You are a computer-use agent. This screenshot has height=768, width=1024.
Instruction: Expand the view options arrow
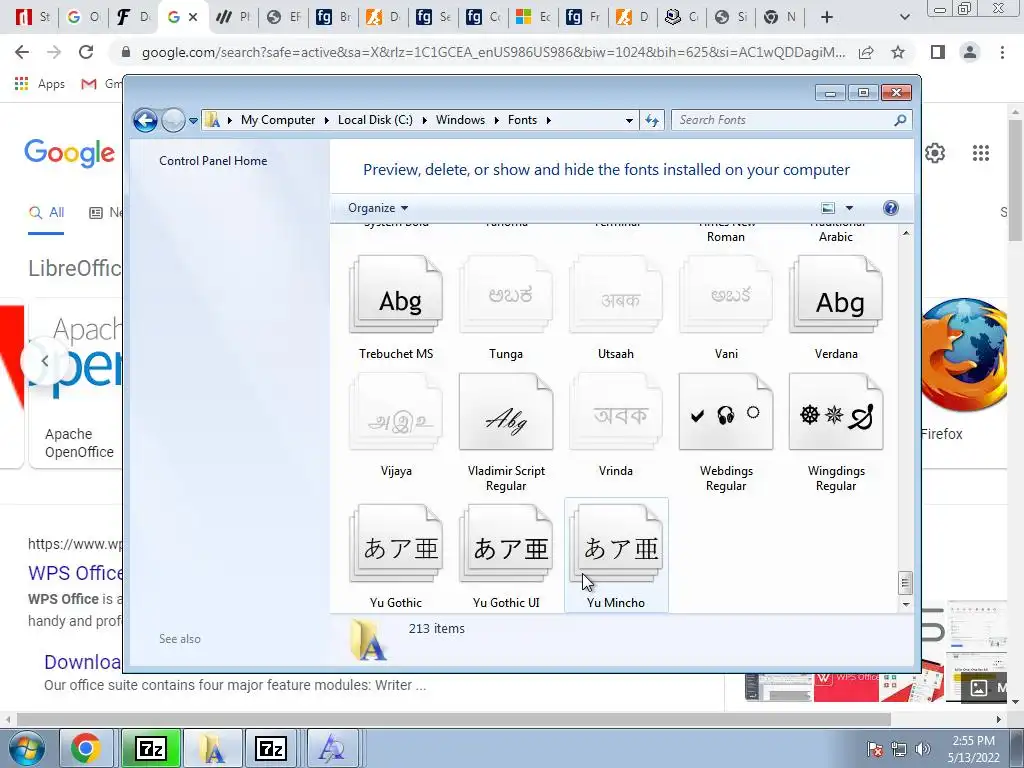tap(849, 208)
